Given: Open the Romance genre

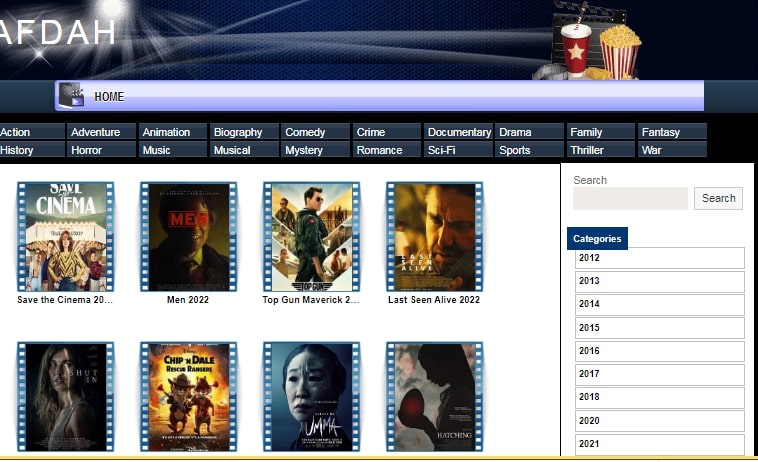Looking at the screenshot, I should (387, 150).
